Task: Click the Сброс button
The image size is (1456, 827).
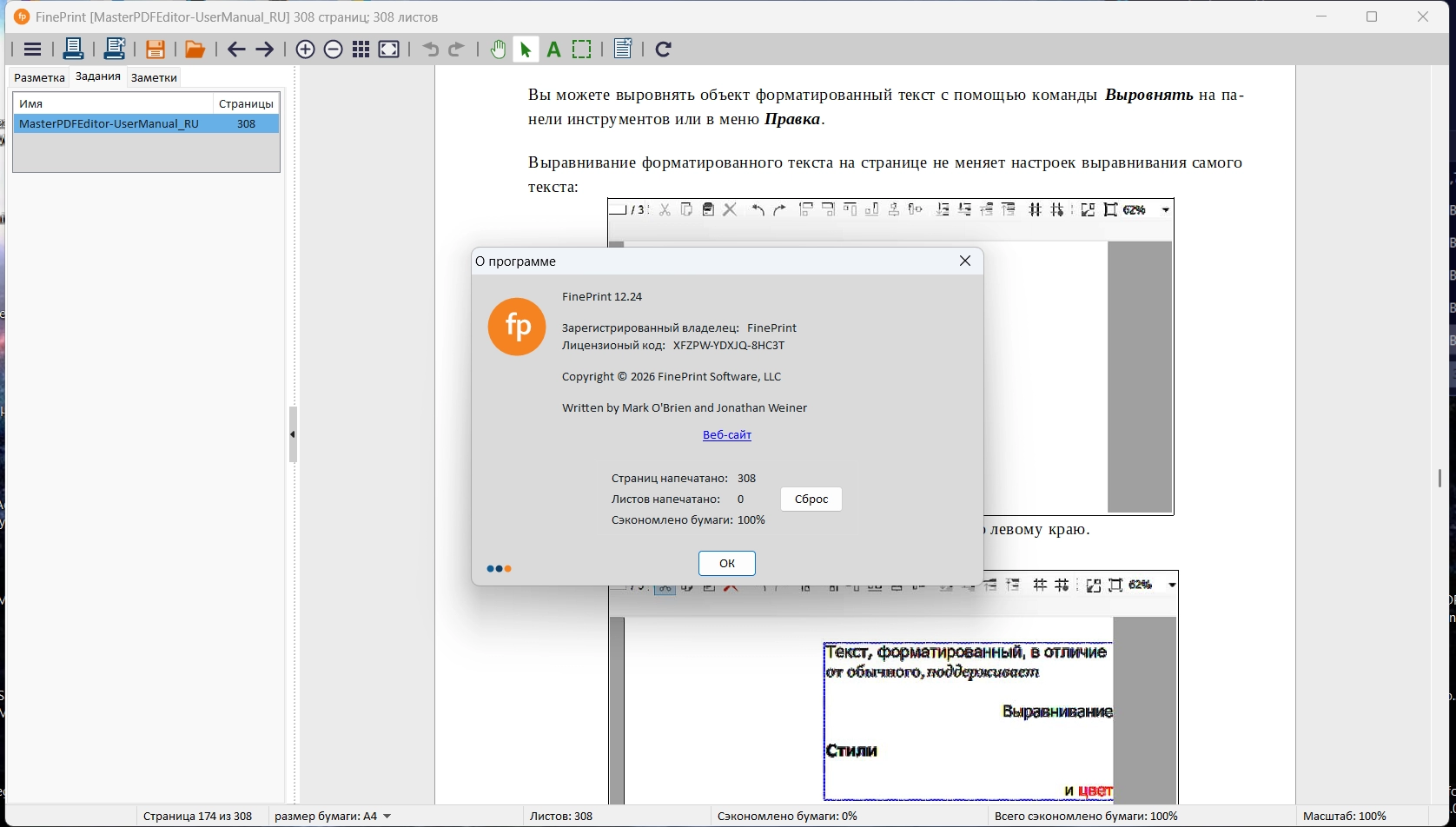Action: point(811,500)
